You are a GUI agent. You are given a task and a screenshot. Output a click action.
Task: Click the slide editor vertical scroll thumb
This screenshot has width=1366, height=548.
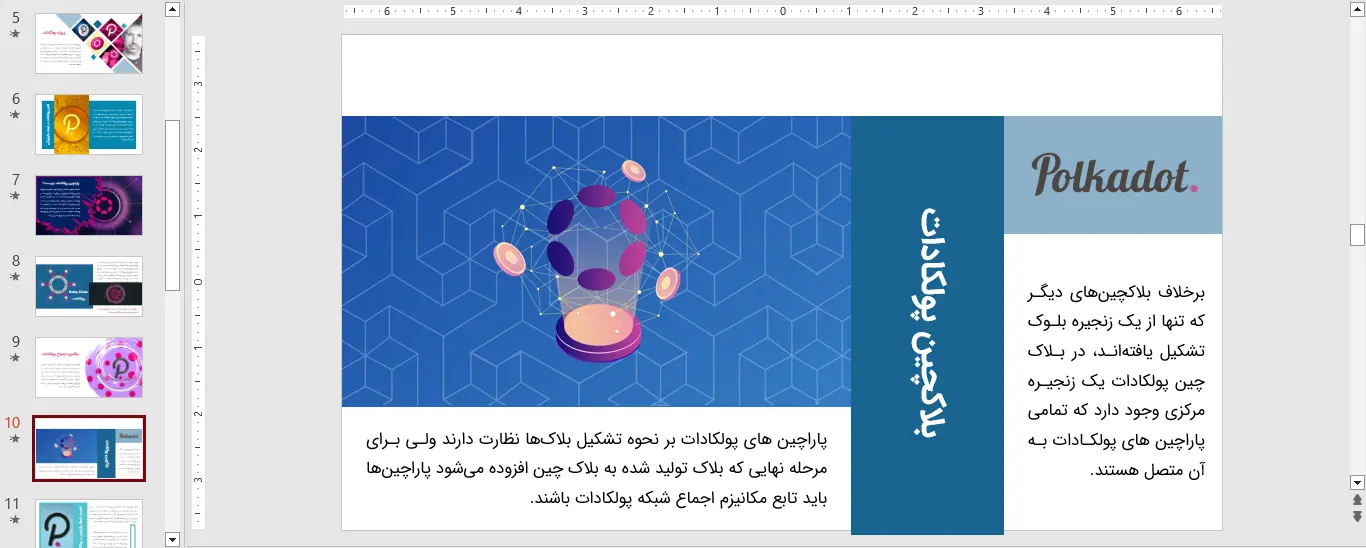click(1357, 235)
